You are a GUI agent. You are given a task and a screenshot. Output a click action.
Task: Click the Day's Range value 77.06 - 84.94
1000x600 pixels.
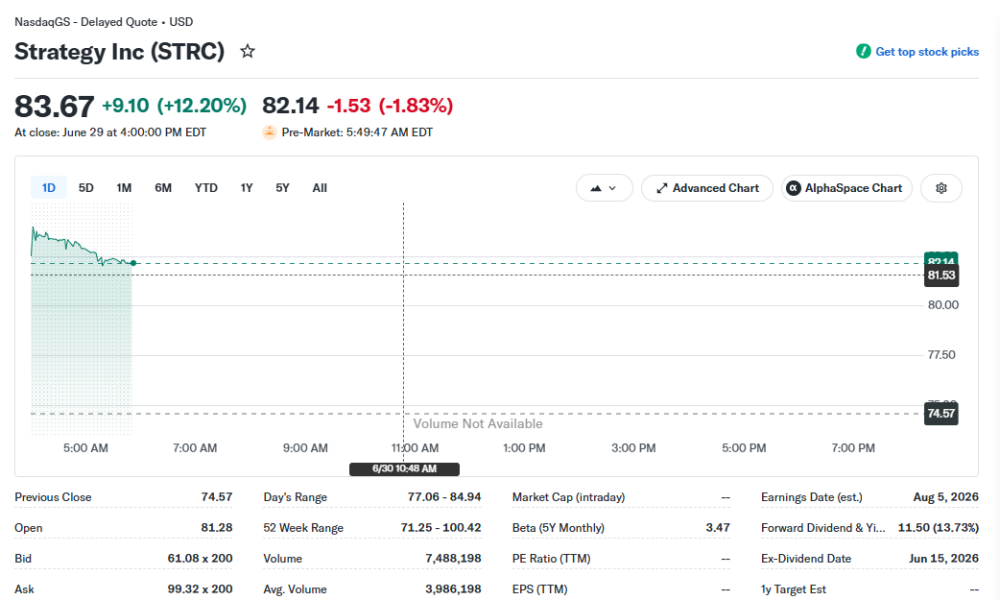[x=445, y=497]
